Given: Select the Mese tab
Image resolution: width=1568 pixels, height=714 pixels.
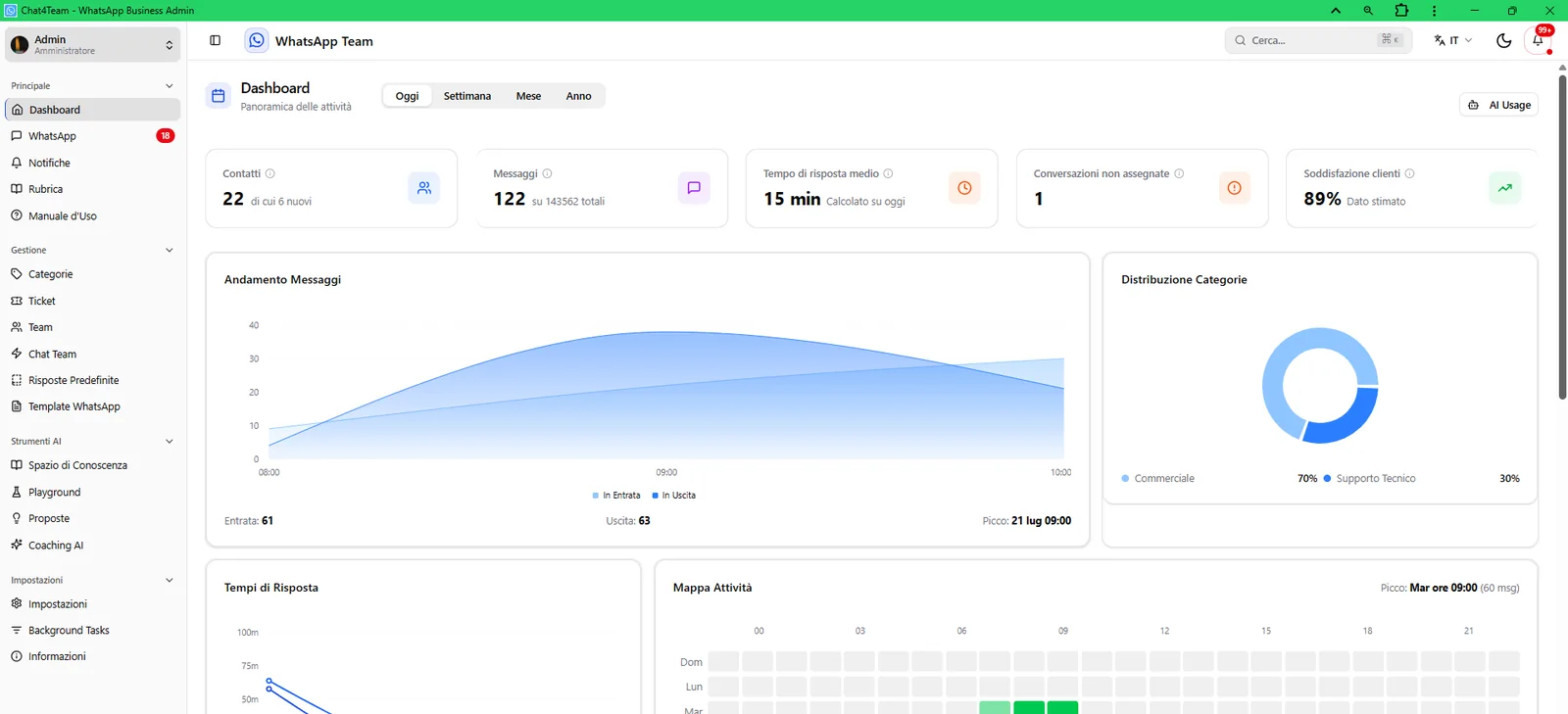Looking at the screenshot, I should coord(528,96).
